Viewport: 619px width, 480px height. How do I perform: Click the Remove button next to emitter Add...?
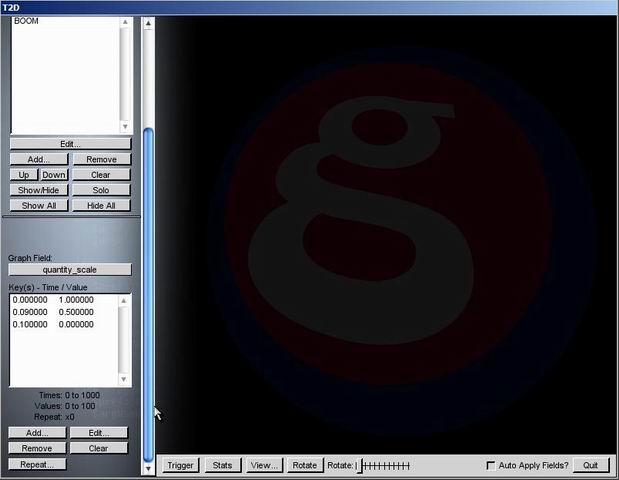[x=101, y=159]
